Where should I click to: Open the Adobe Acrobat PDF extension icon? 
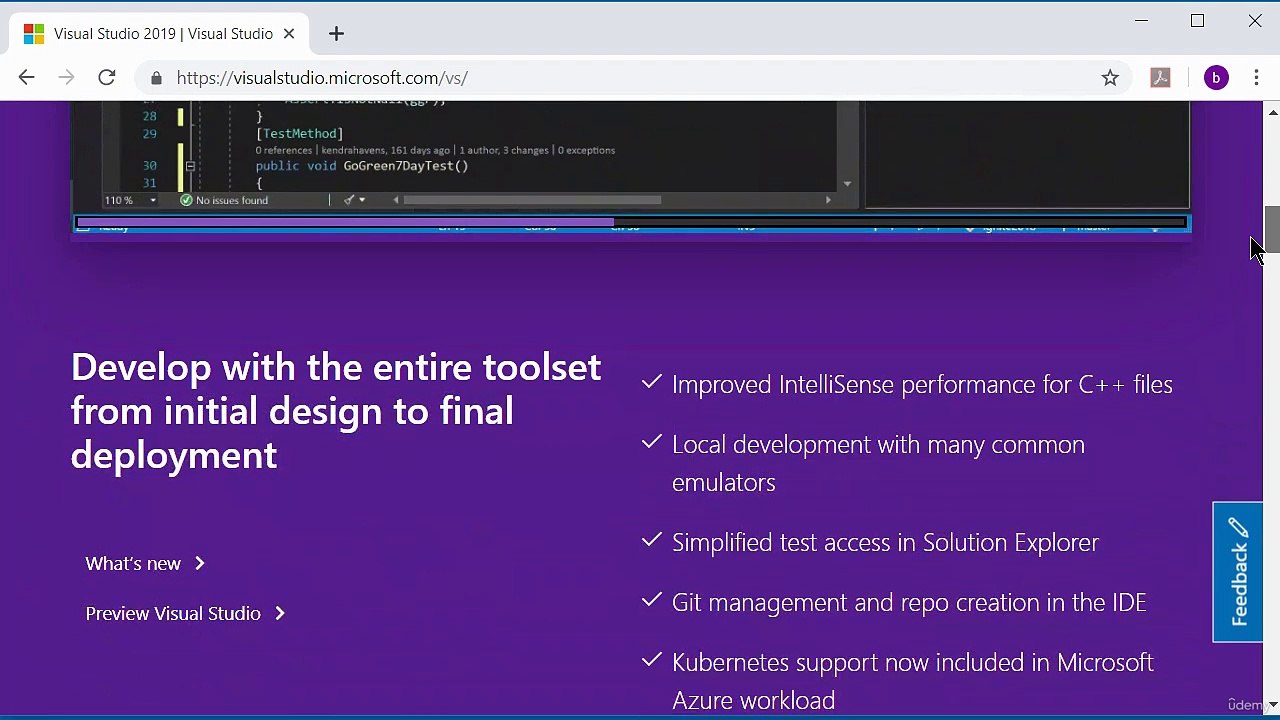[x=1160, y=78]
